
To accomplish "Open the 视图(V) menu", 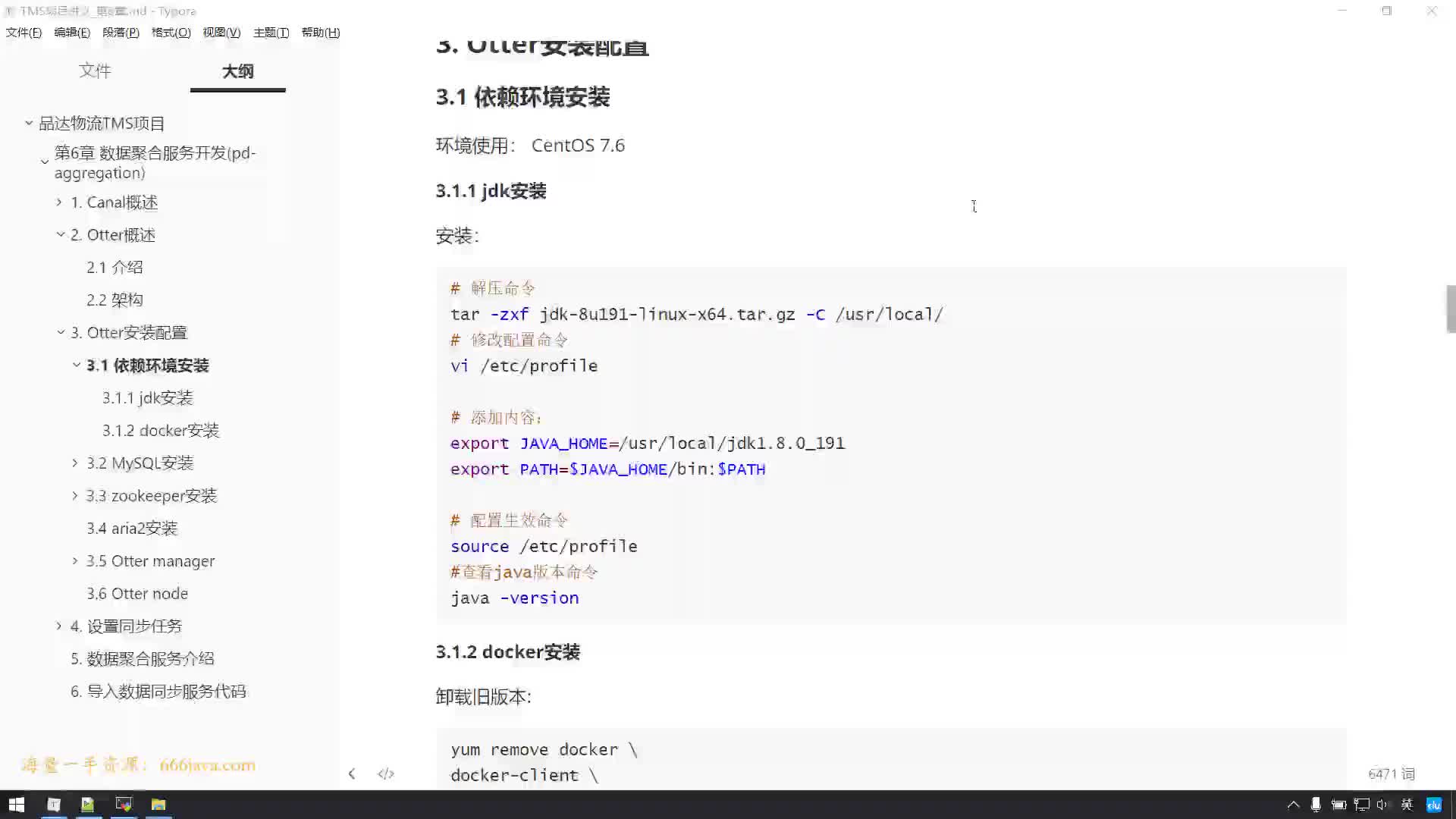I will coord(221,33).
